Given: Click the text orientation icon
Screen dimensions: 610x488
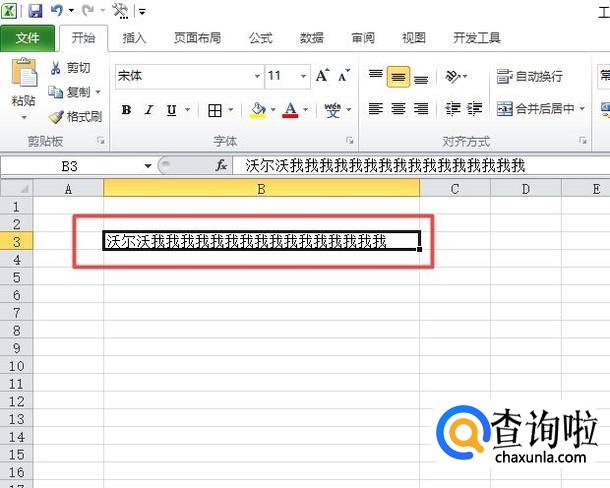Looking at the screenshot, I should coord(453,76).
